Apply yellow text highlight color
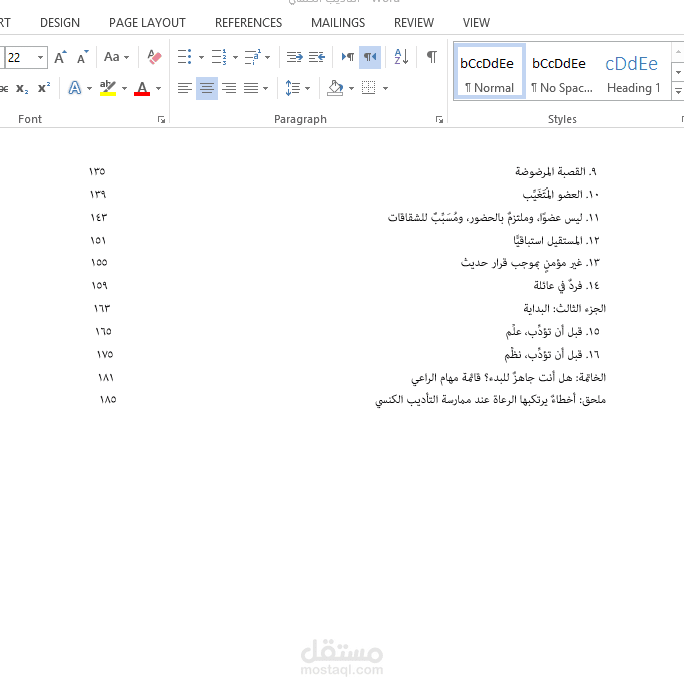 click(x=108, y=88)
